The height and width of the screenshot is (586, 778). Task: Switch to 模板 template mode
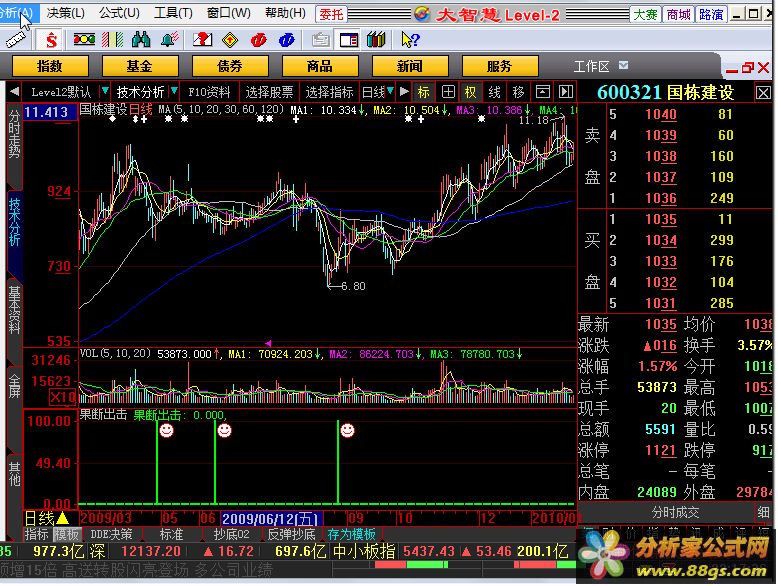[66, 534]
